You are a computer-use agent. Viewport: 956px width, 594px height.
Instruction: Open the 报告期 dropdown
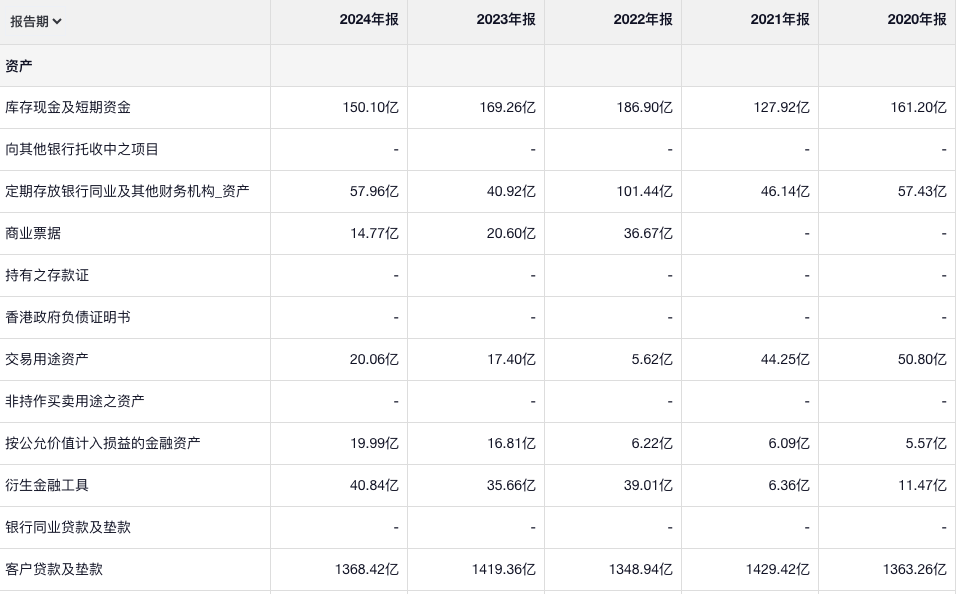coord(36,21)
